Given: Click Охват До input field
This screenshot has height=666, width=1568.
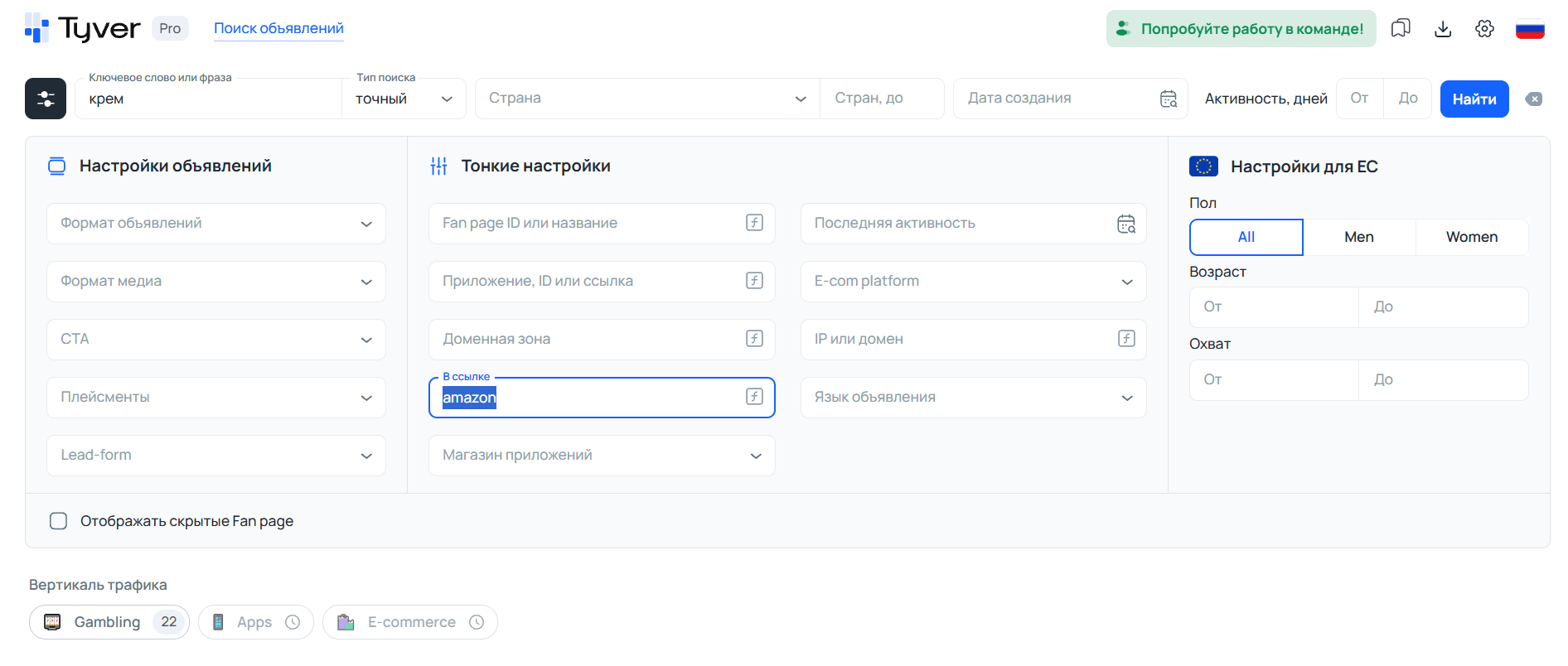Looking at the screenshot, I should 1444,380.
